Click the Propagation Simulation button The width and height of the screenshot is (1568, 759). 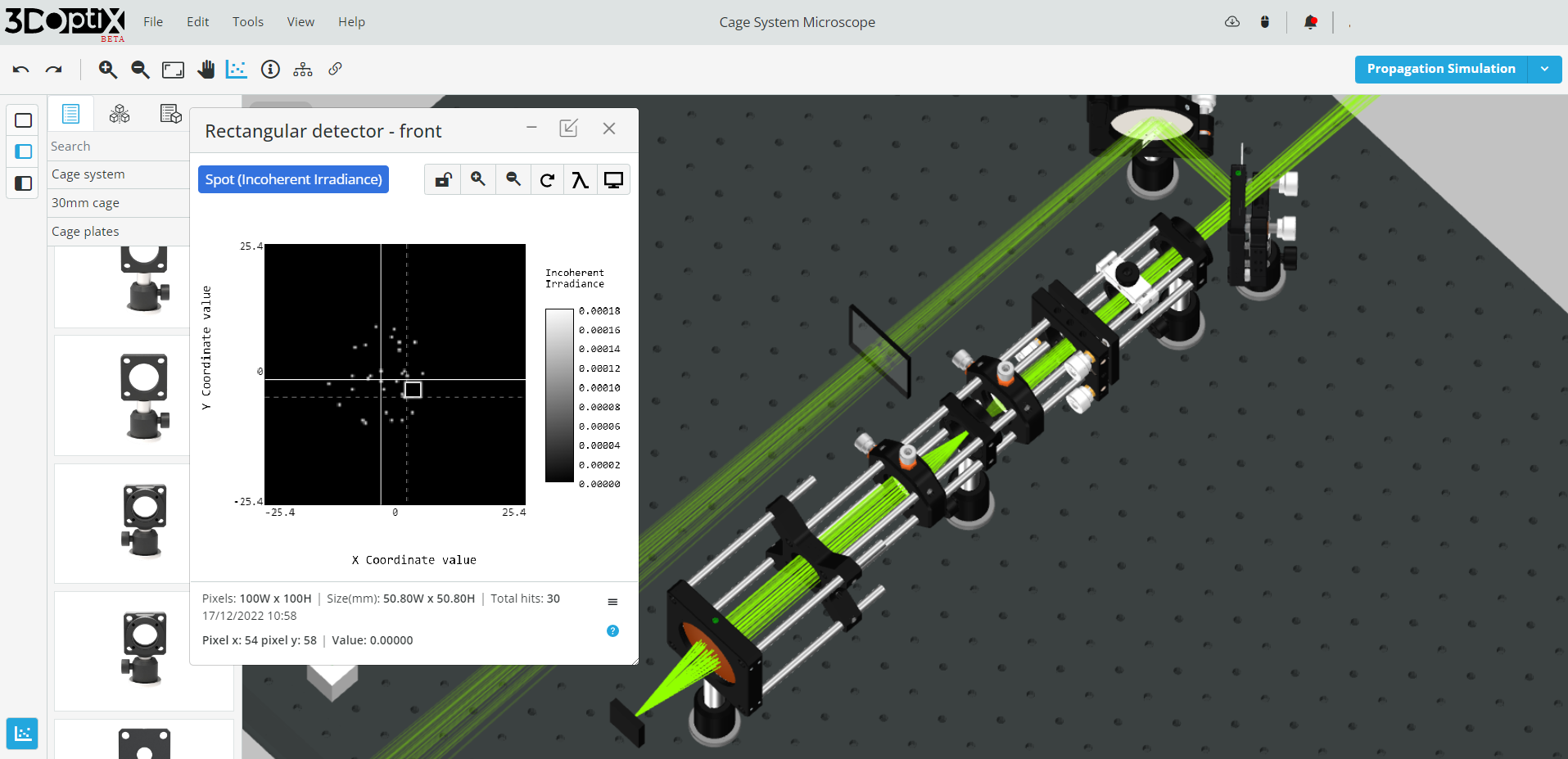click(1440, 69)
